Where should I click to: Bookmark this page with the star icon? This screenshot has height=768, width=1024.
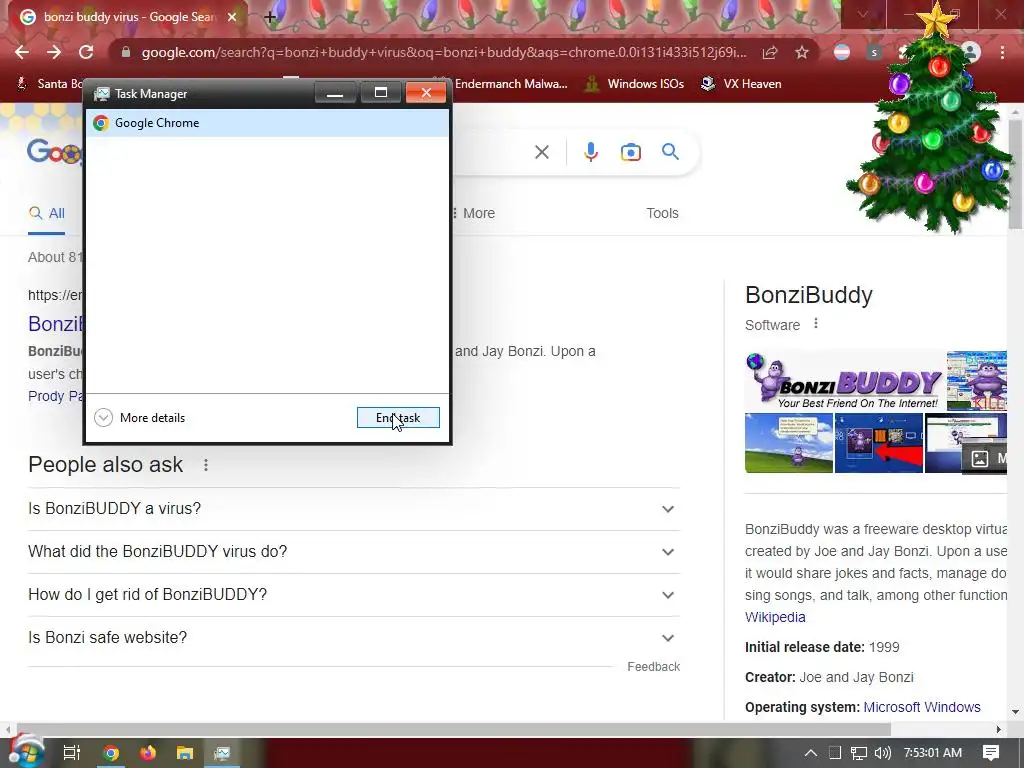tap(802, 52)
